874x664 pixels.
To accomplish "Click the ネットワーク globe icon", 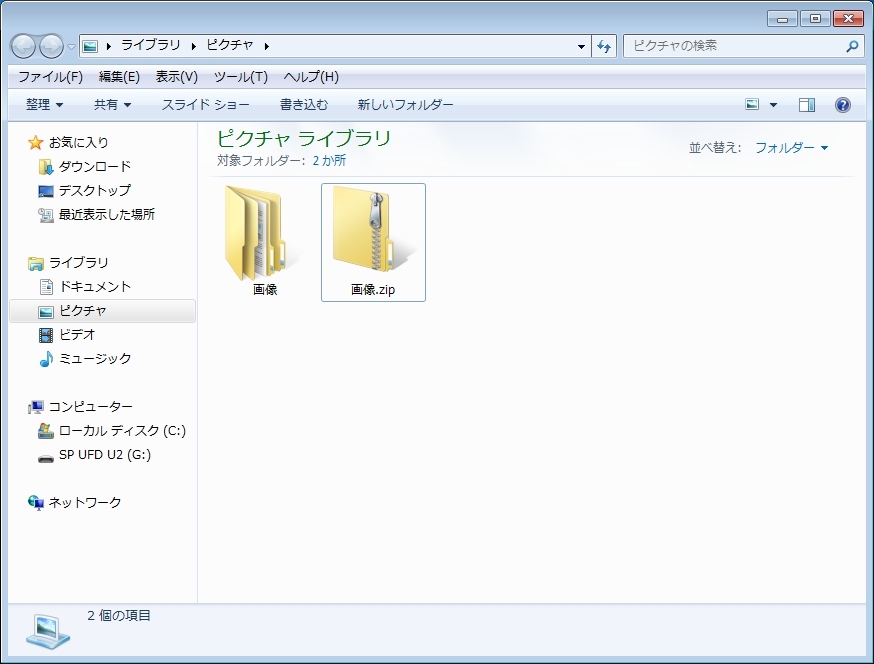I will pyautogui.click(x=36, y=503).
